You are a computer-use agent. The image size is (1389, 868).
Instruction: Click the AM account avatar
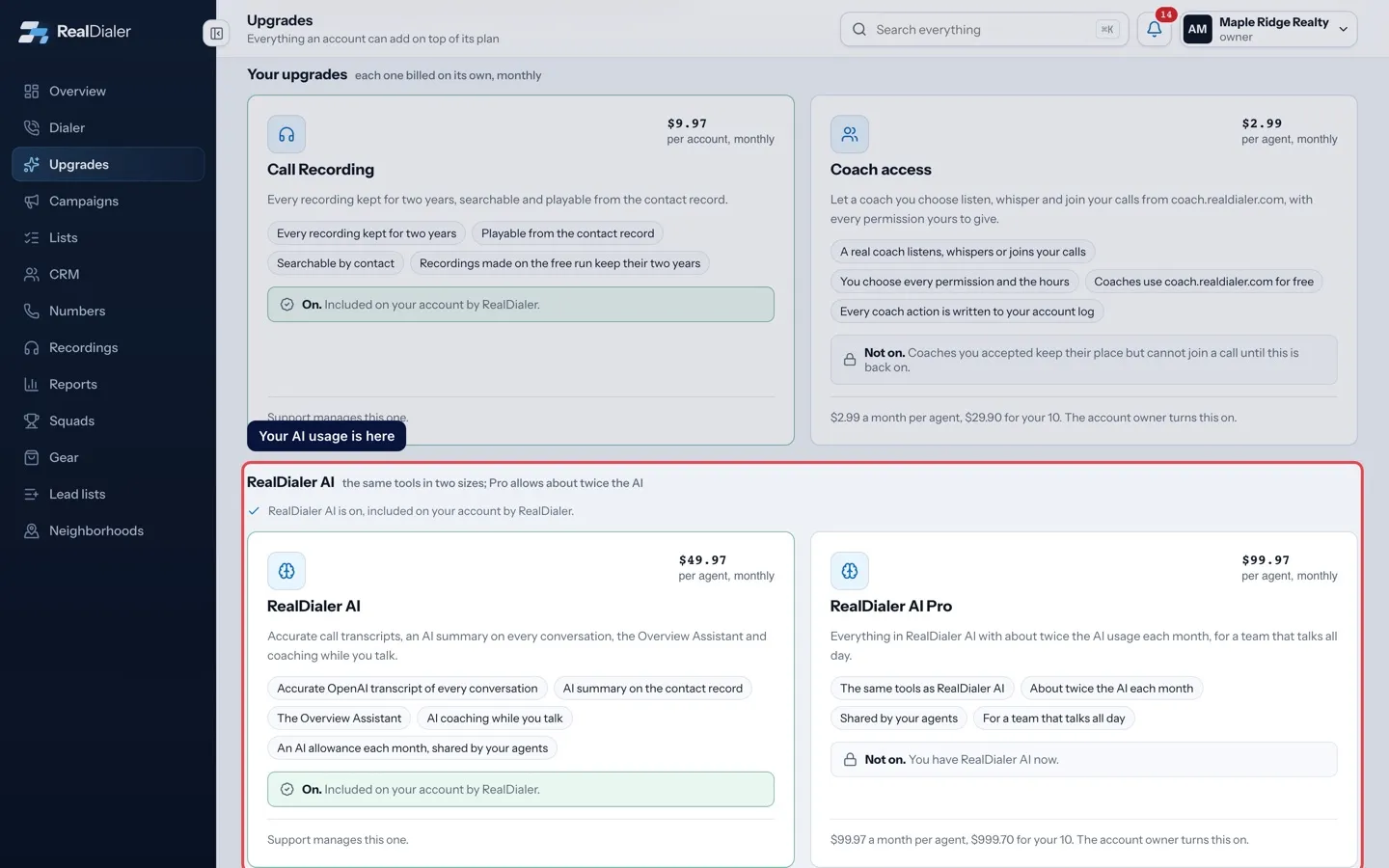pyautogui.click(x=1197, y=29)
